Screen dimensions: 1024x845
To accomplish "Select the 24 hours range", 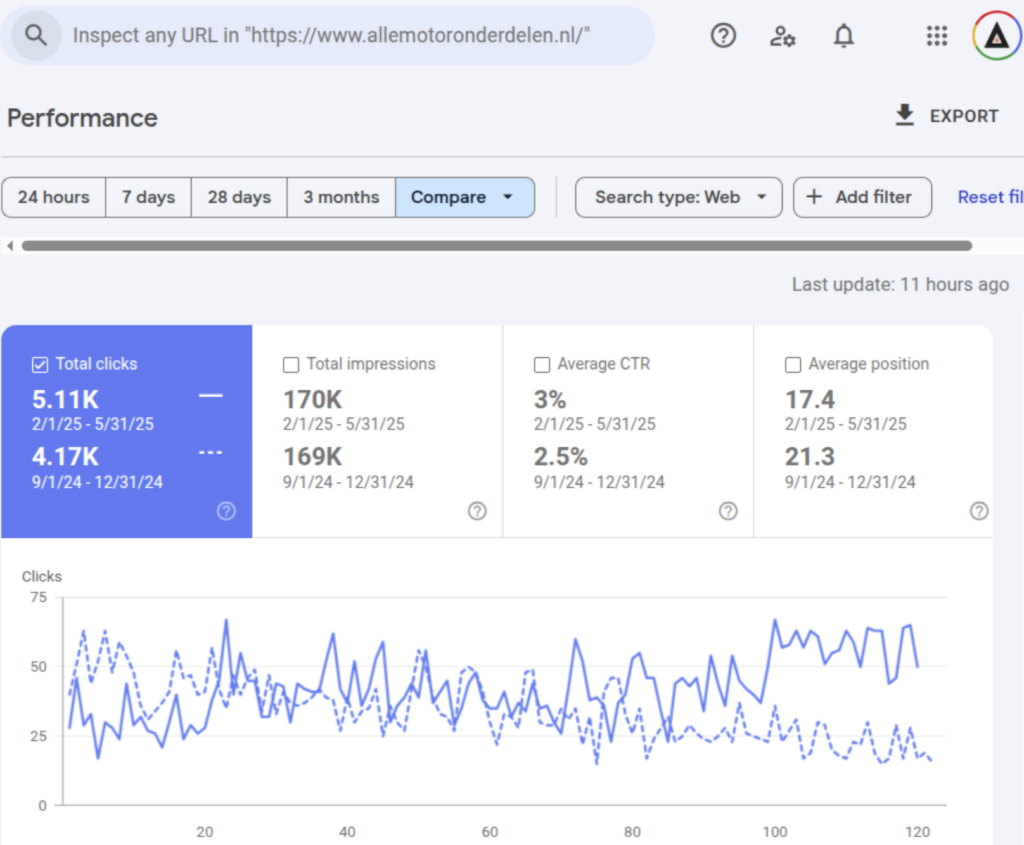I will (54, 197).
